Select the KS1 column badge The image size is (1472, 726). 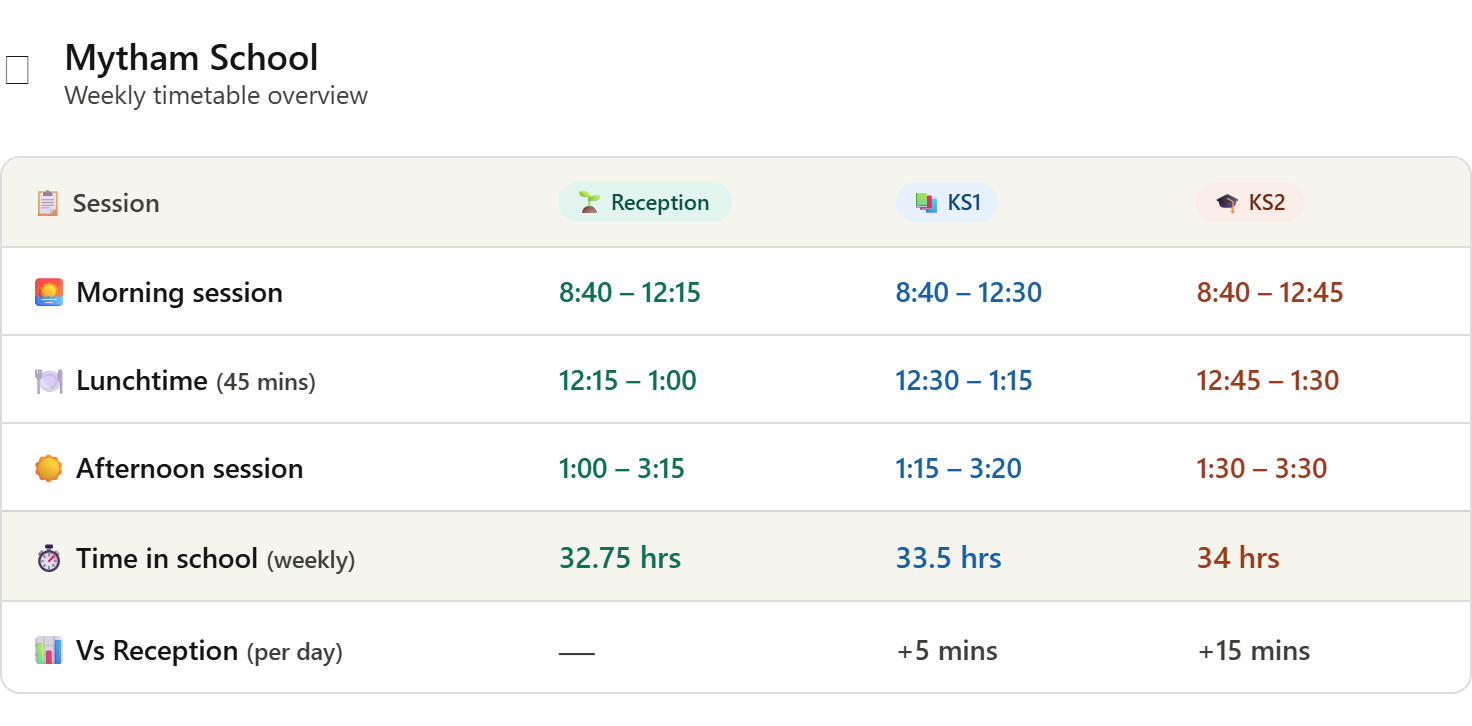[x=947, y=202]
